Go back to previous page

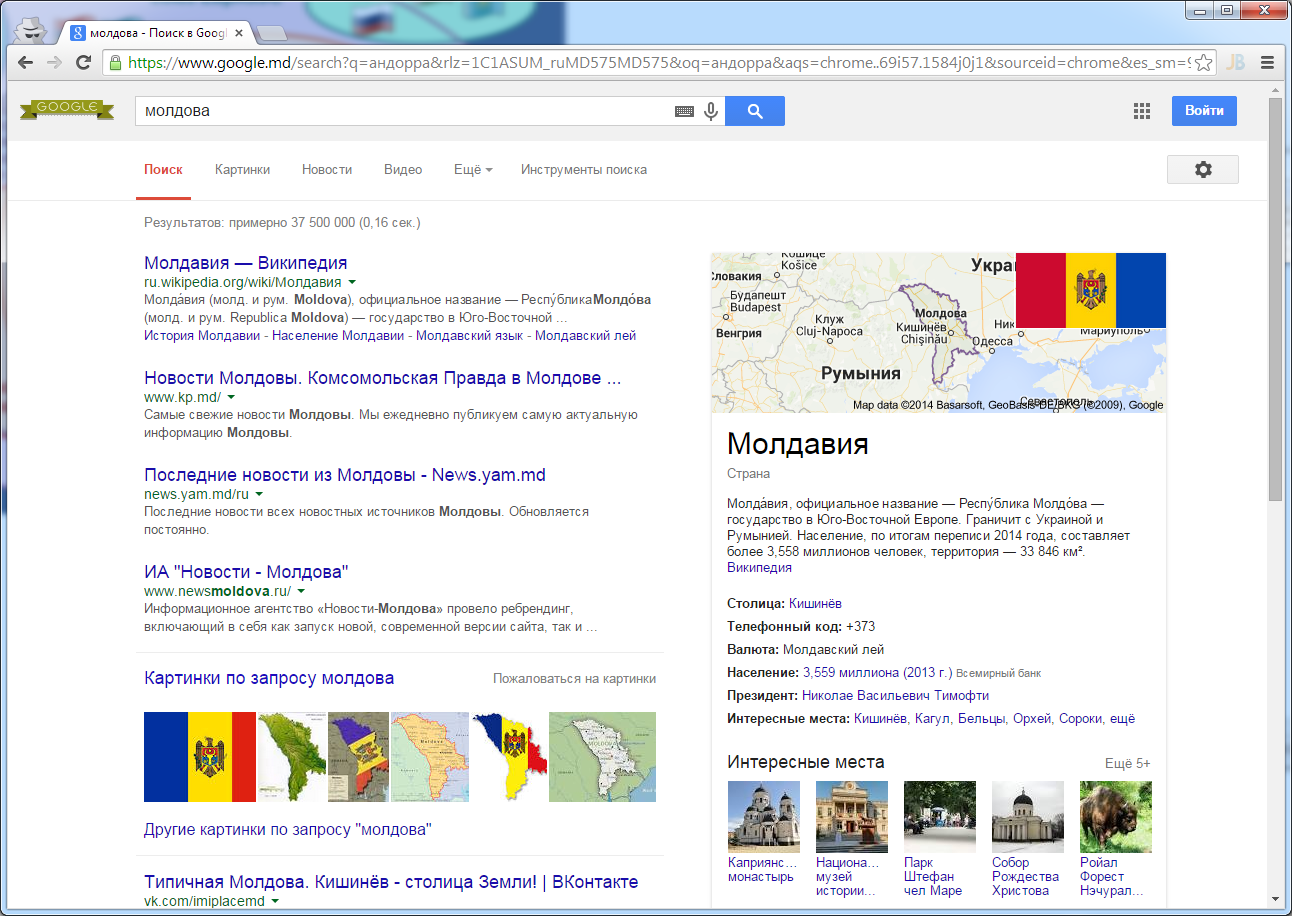coord(27,62)
